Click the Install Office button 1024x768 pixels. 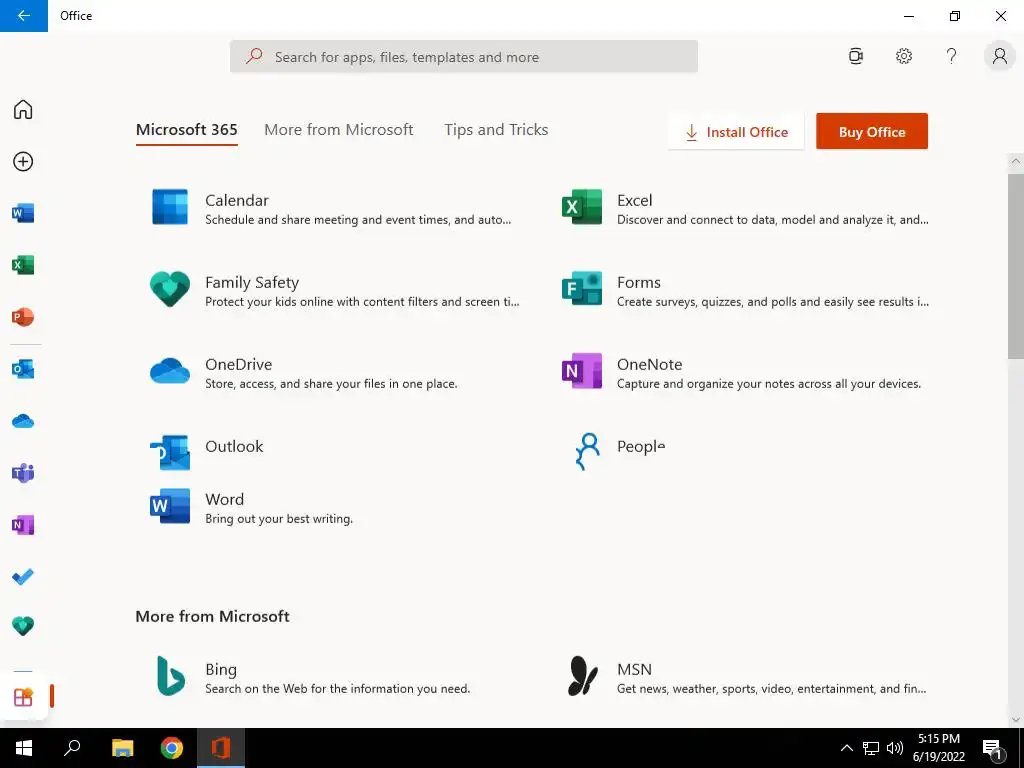[736, 131]
